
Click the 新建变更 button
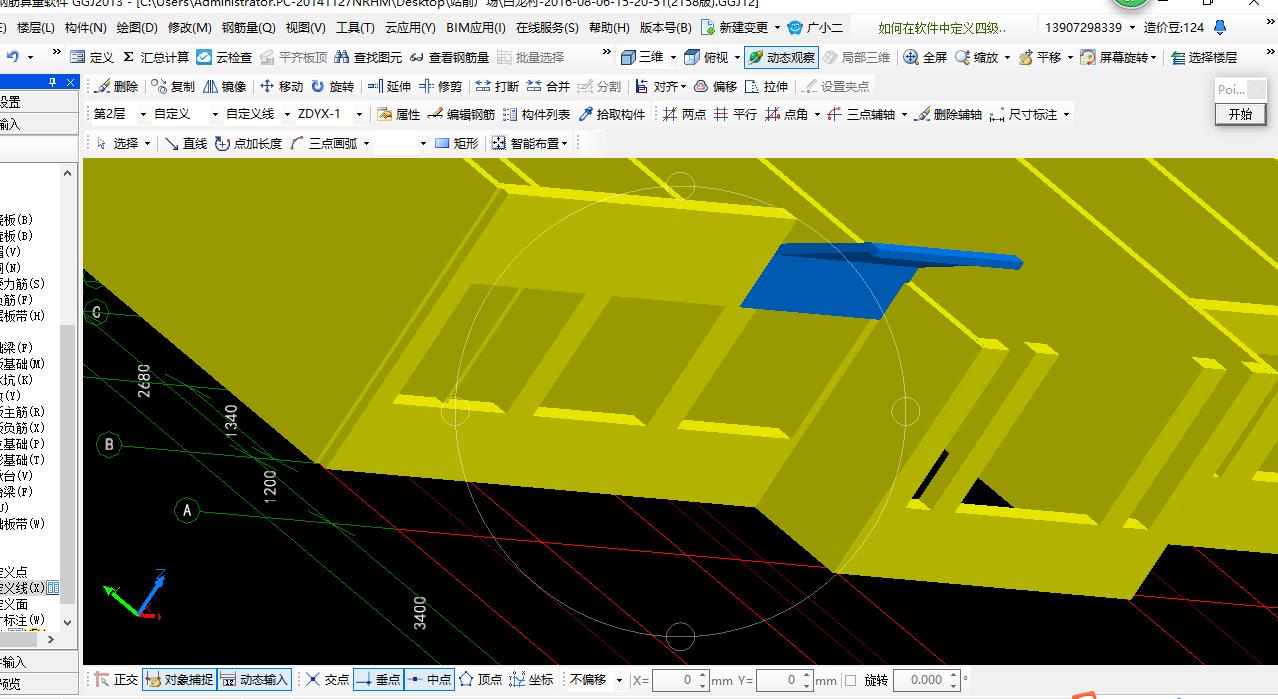coord(737,28)
